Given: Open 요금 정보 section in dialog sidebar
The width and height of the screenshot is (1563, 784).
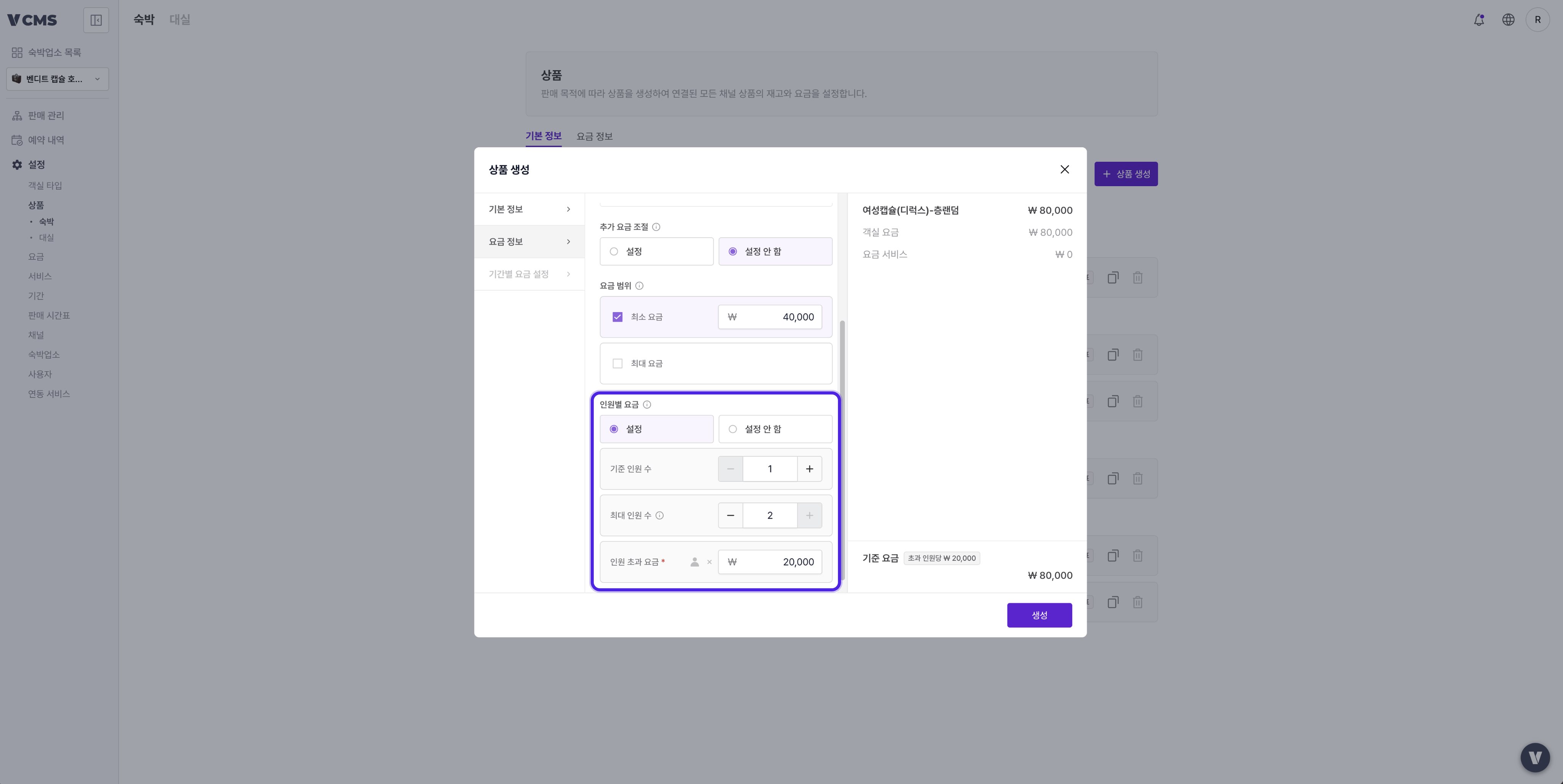Looking at the screenshot, I should (x=529, y=241).
